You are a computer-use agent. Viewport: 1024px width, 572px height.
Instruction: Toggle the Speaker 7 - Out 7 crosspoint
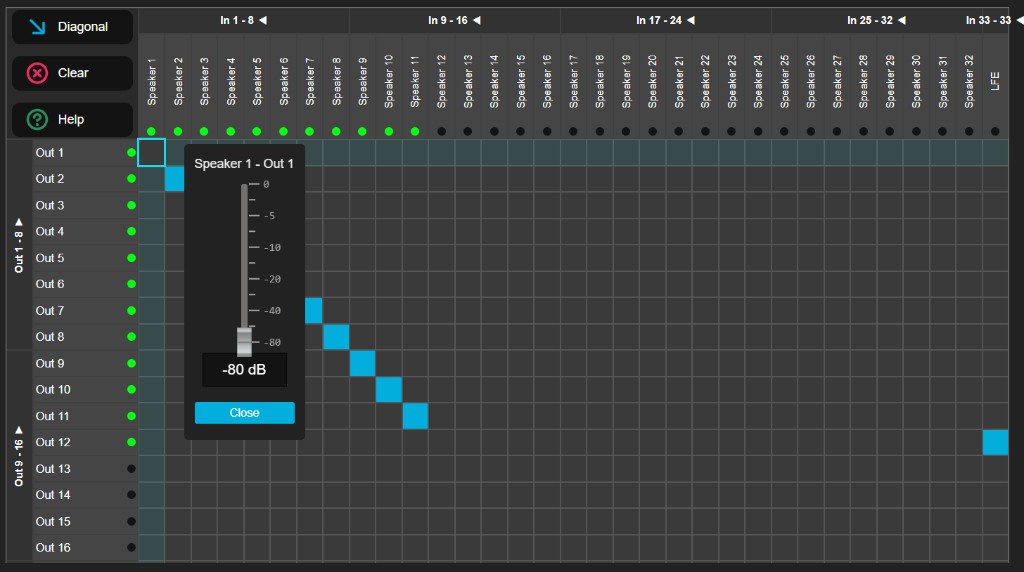point(313,311)
